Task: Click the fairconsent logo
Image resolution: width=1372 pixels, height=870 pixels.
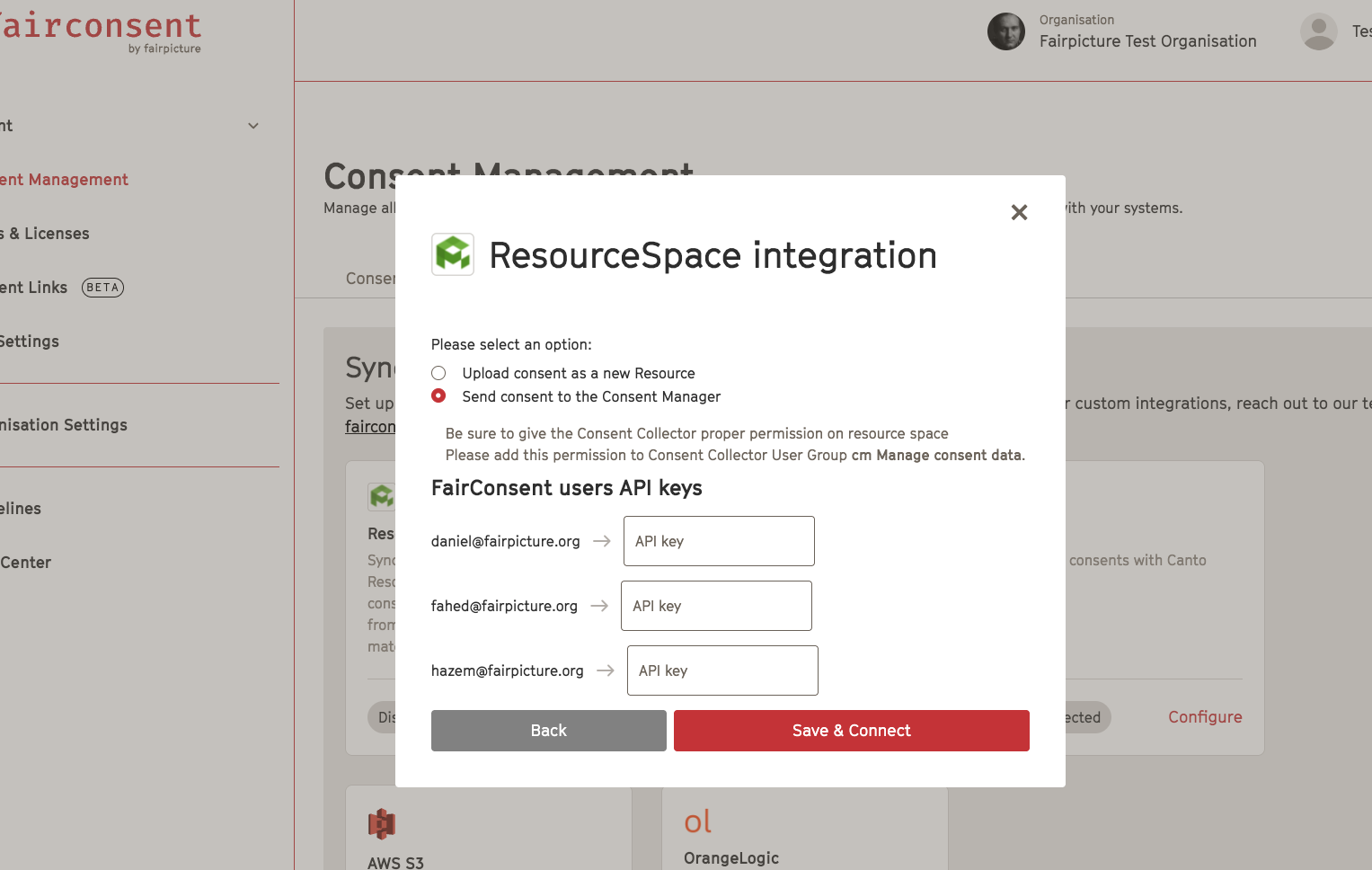Action: (x=101, y=31)
